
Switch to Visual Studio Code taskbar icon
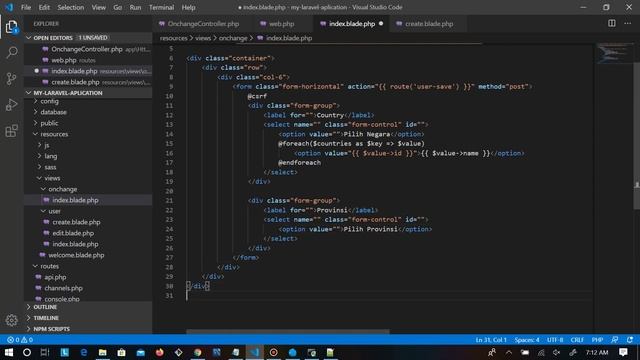255,352
